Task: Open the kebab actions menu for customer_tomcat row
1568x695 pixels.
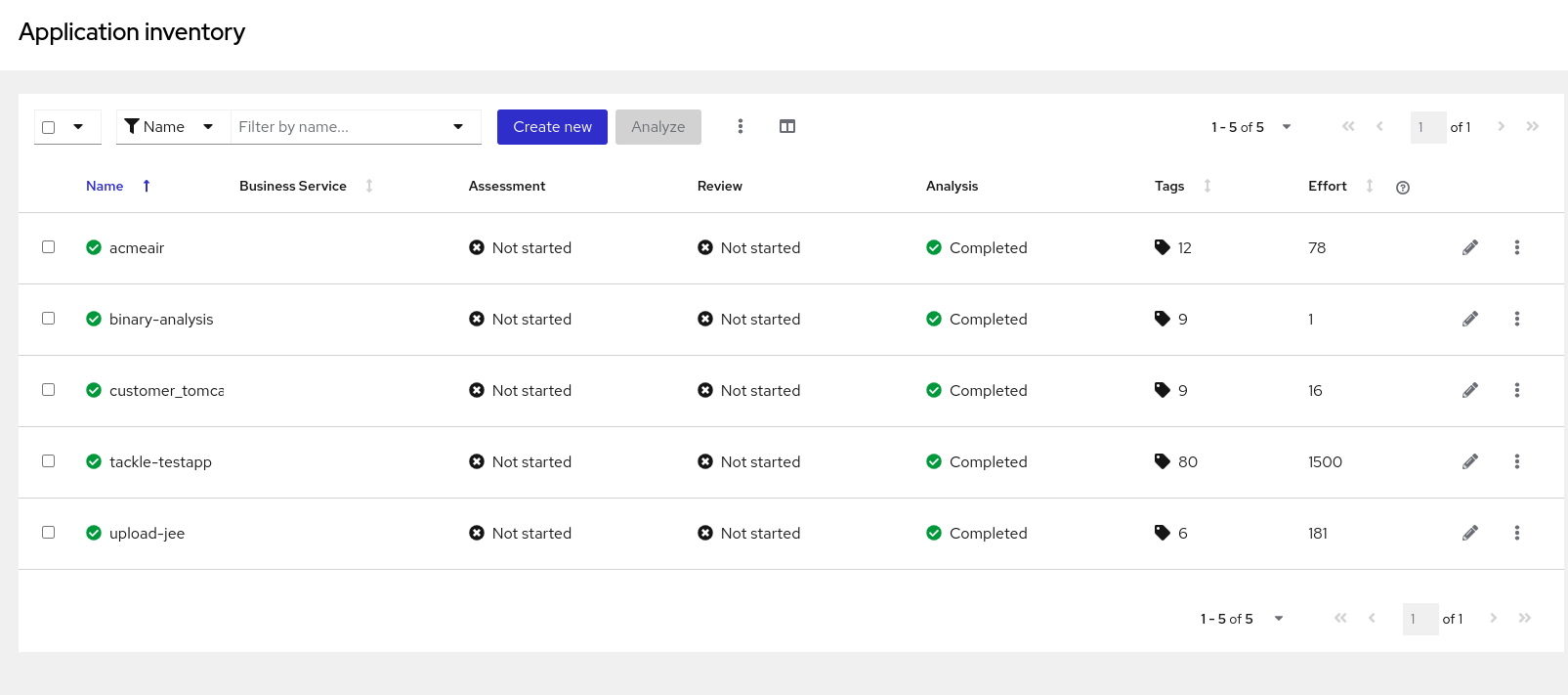Action: (x=1516, y=390)
